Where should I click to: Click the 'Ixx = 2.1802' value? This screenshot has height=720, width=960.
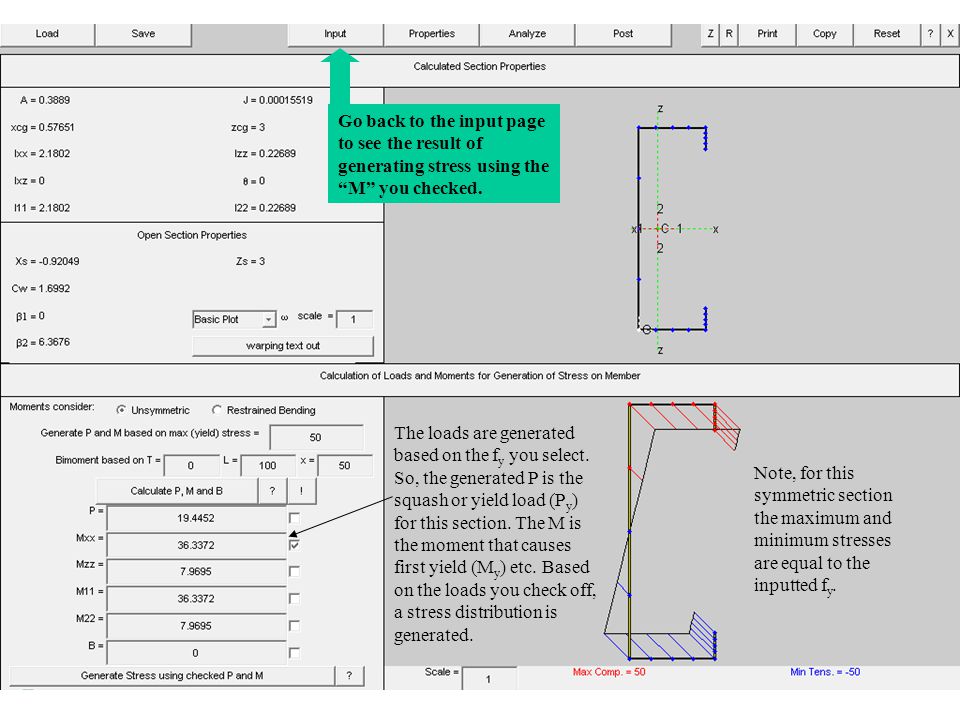(x=42, y=154)
